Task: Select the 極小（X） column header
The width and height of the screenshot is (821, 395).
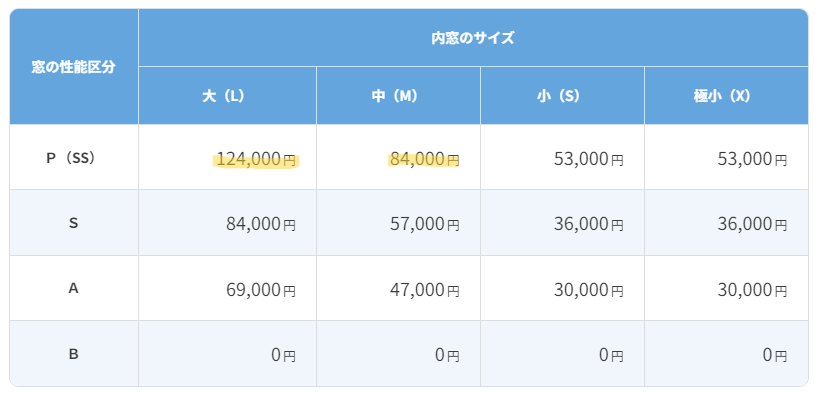Action: pyautogui.click(x=726, y=96)
